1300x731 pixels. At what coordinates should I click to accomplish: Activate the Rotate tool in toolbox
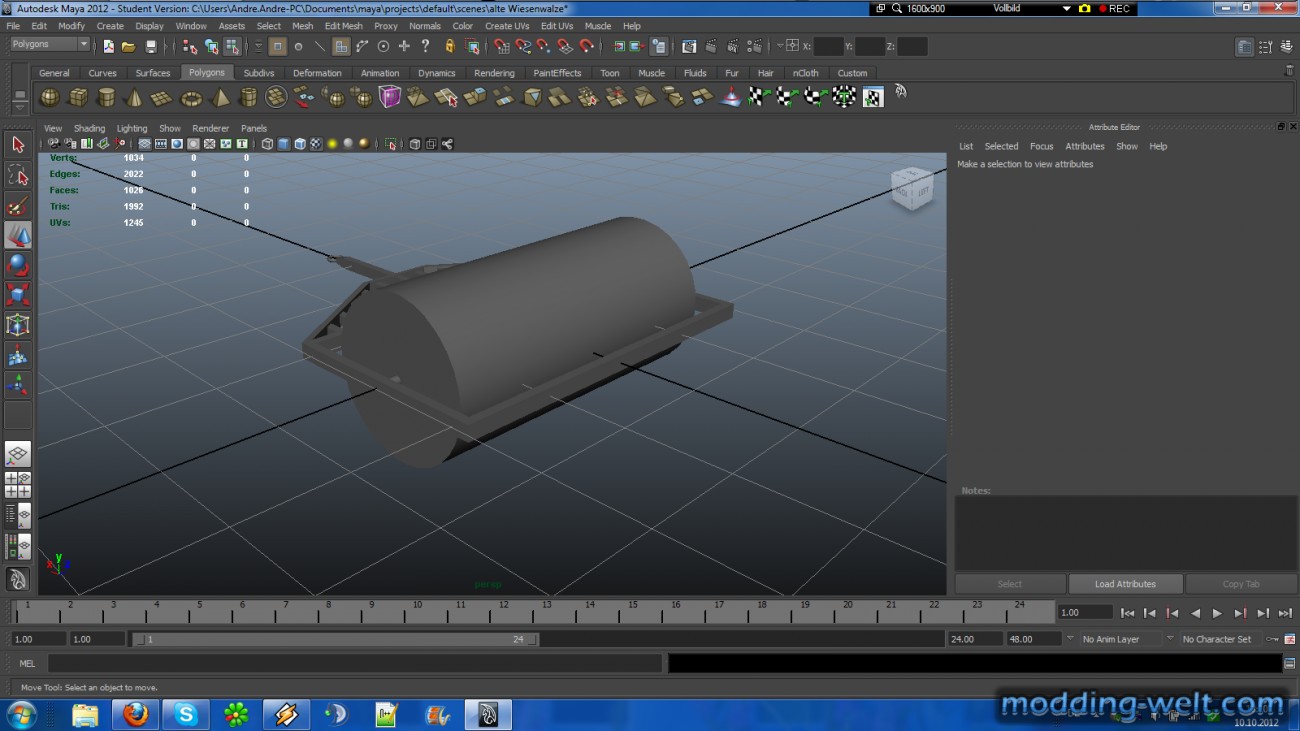point(18,265)
